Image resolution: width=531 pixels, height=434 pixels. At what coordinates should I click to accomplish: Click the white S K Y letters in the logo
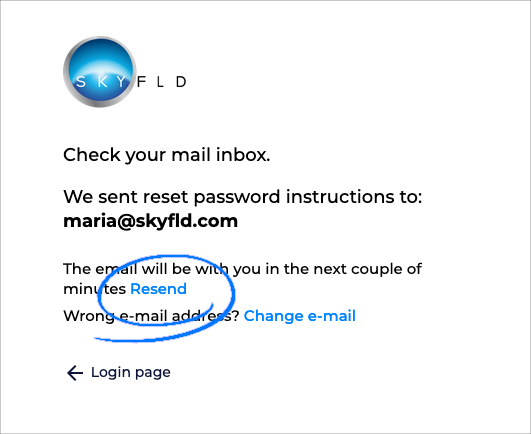click(101, 82)
